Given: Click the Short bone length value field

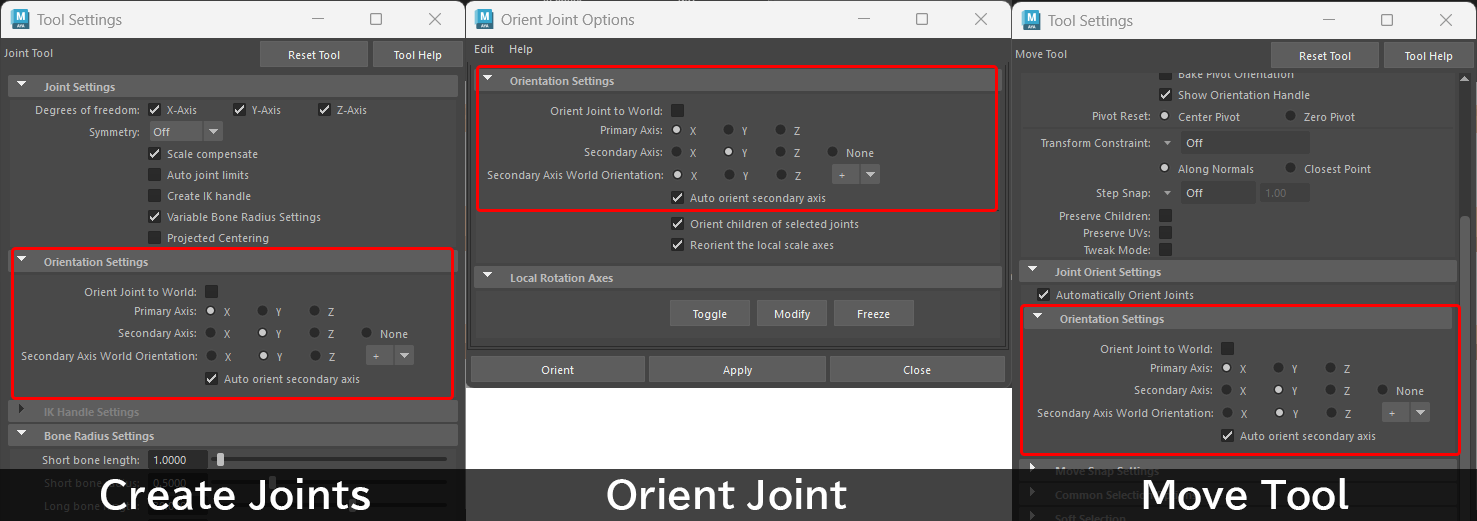Looking at the screenshot, I should [177, 460].
